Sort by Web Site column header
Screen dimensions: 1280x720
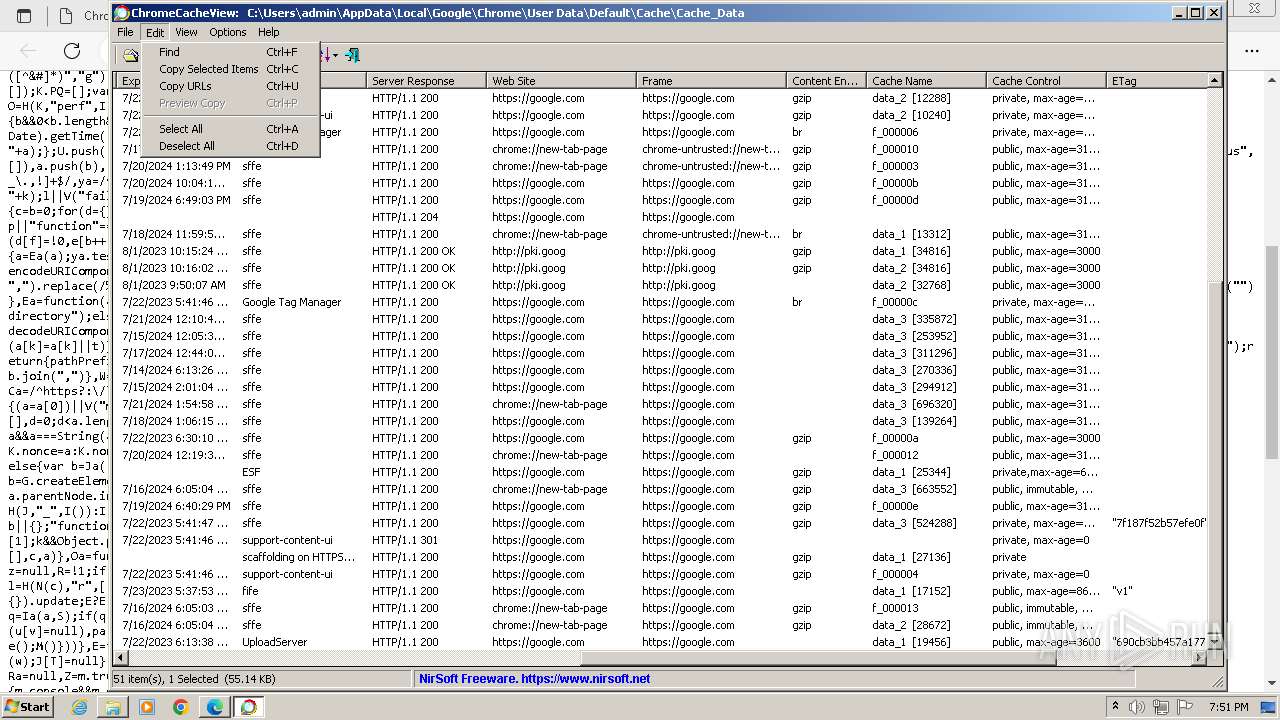pos(561,81)
